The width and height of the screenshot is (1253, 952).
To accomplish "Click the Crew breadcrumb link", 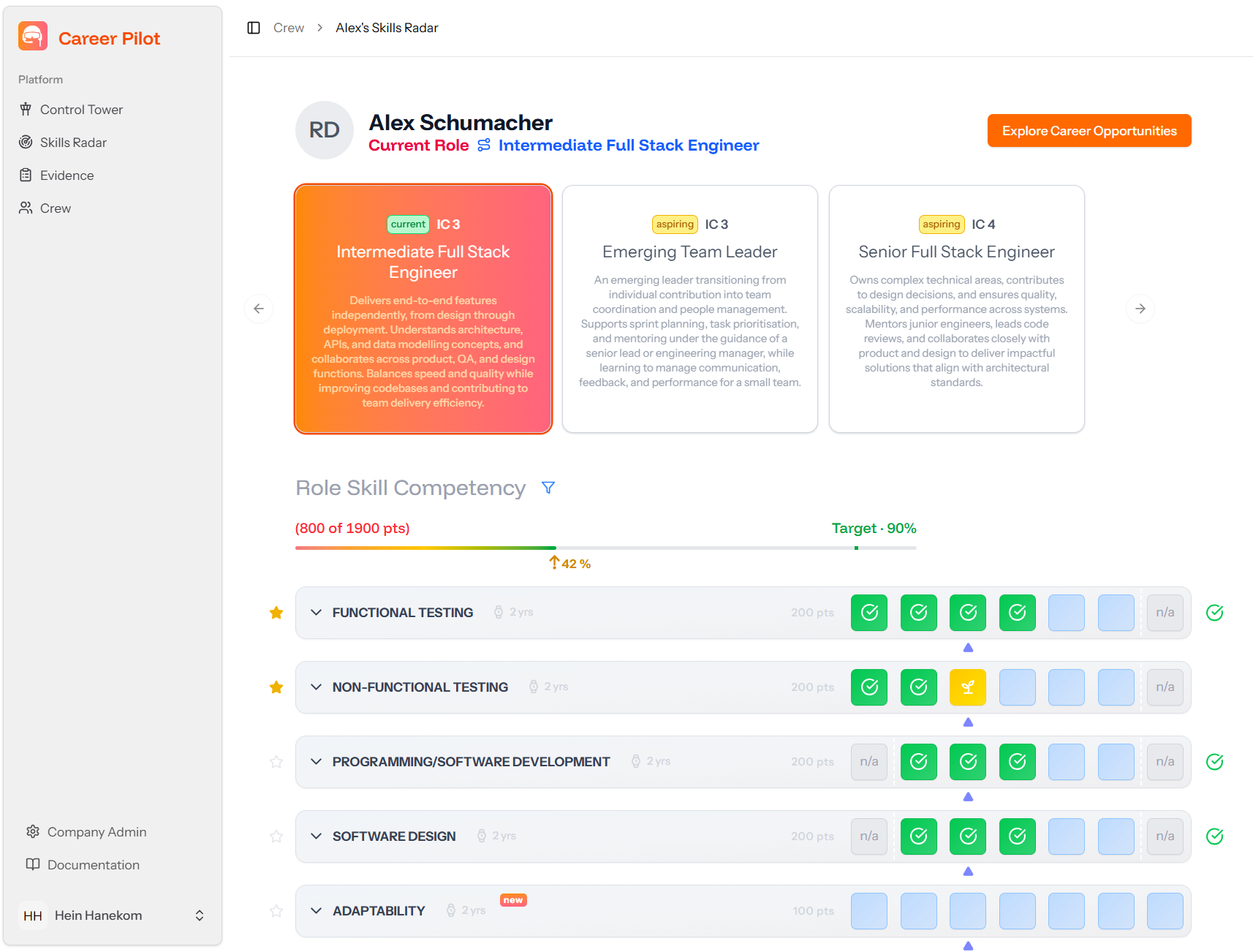I will tap(289, 27).
